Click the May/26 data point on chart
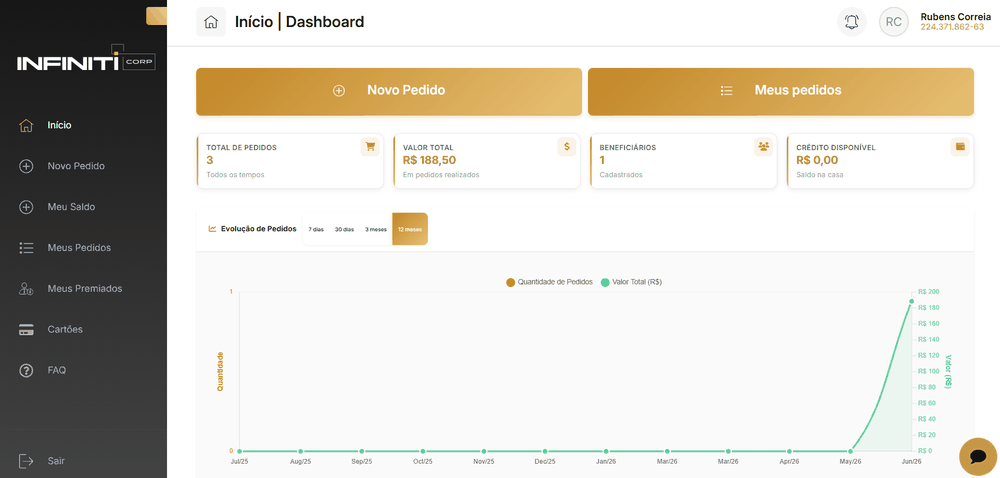 pyautogui.click(x=850, y=451)
